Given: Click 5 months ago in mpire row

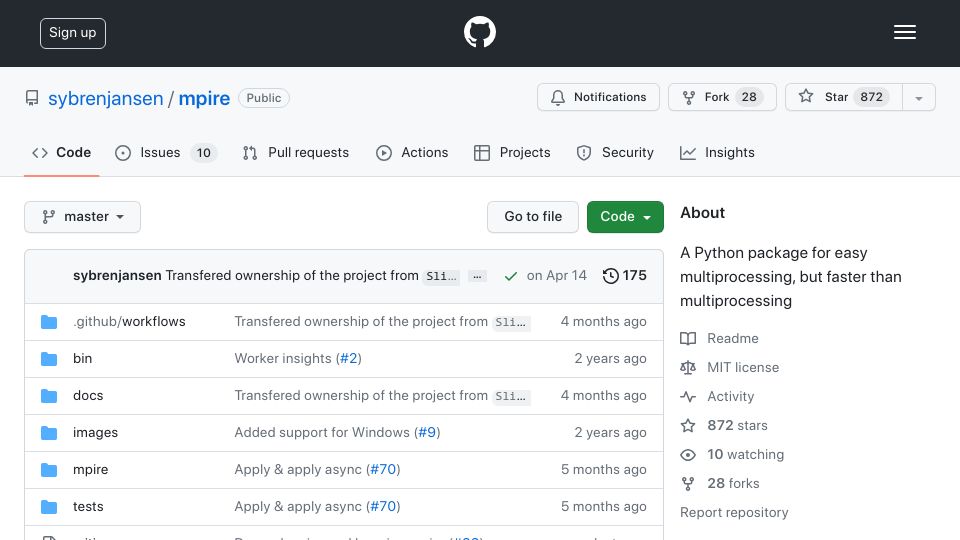Looking at the screenshot, I should [603, 470].
